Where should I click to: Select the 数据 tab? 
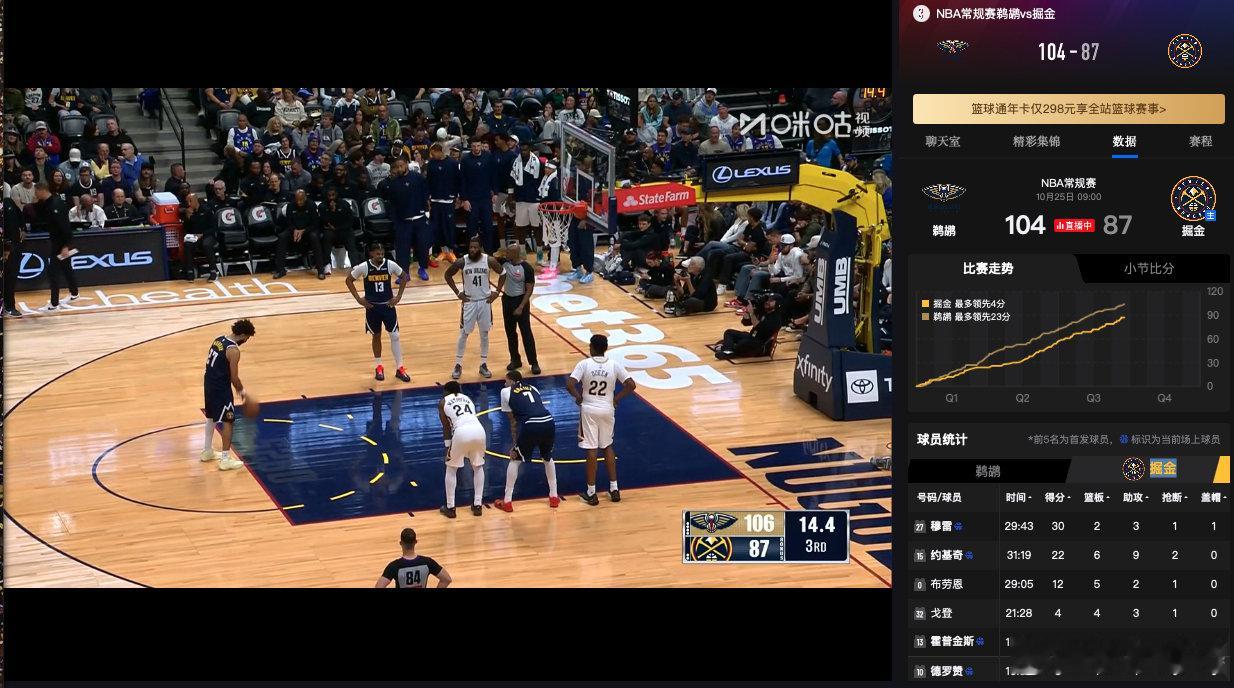1124,141
